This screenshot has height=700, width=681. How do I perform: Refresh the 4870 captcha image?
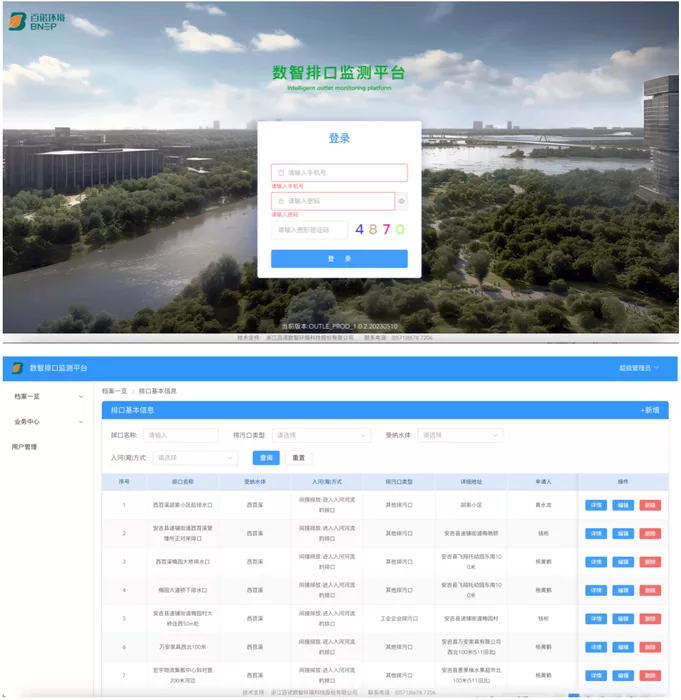[380, 229]
